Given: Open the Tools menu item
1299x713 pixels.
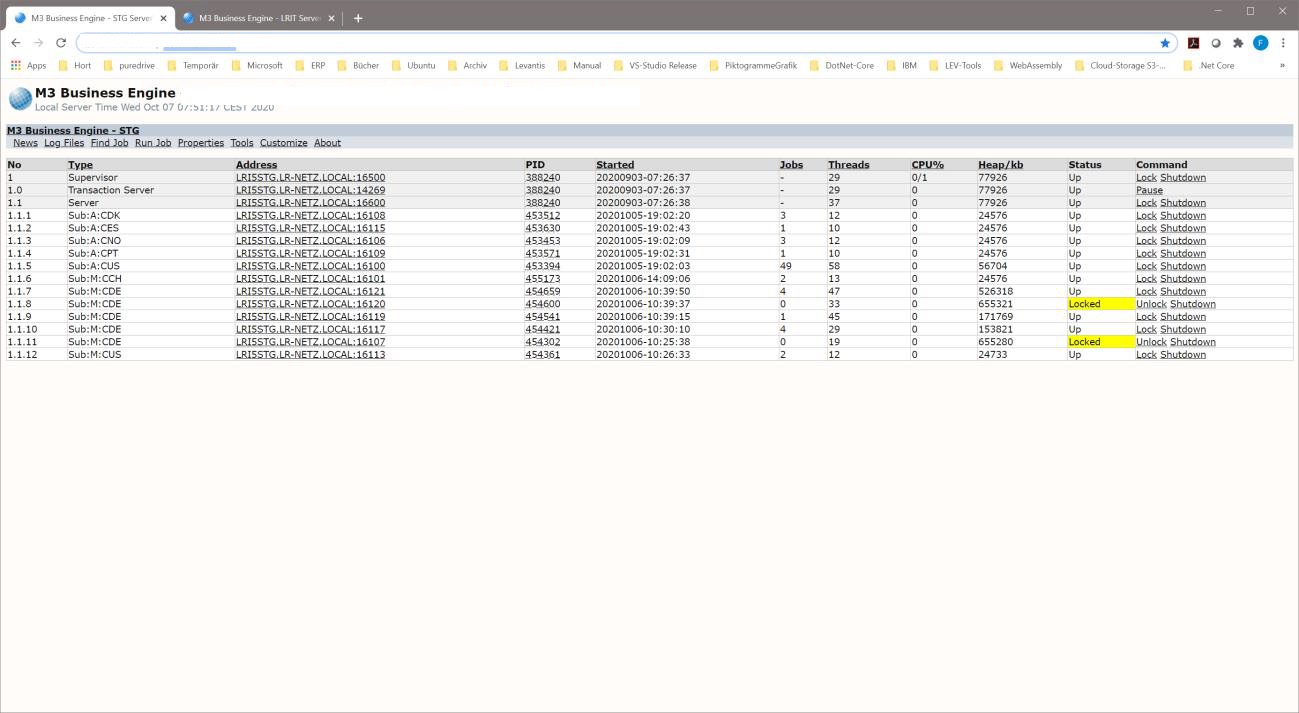Looking at the screenshot, I should click(242, 143).
